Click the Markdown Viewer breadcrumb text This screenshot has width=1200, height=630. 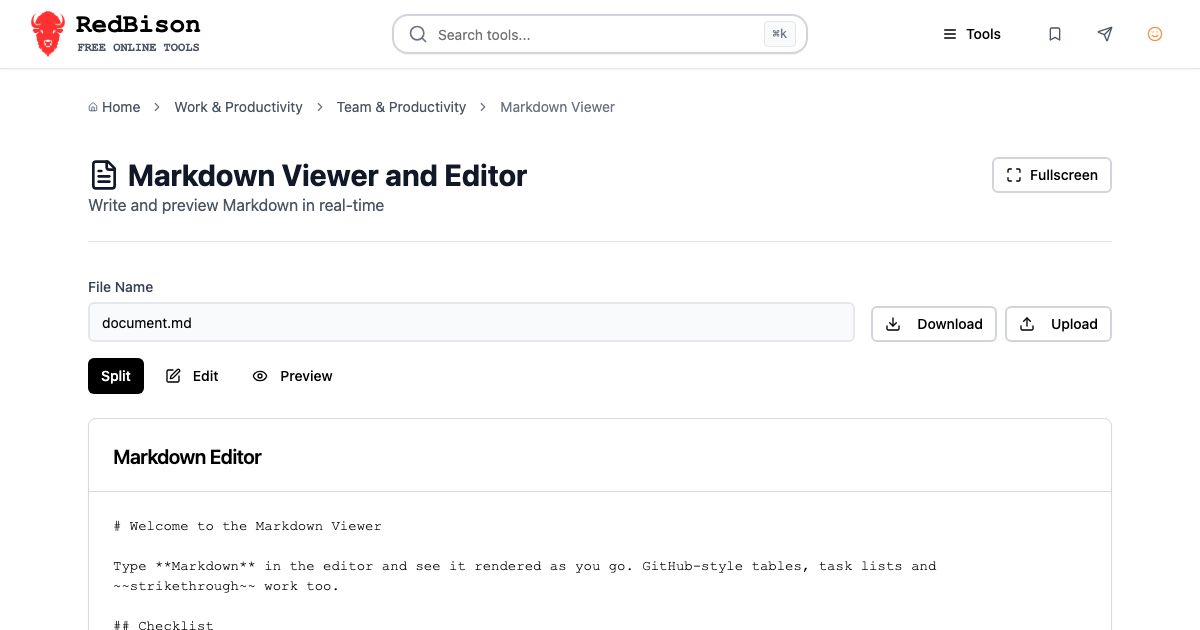557,107
